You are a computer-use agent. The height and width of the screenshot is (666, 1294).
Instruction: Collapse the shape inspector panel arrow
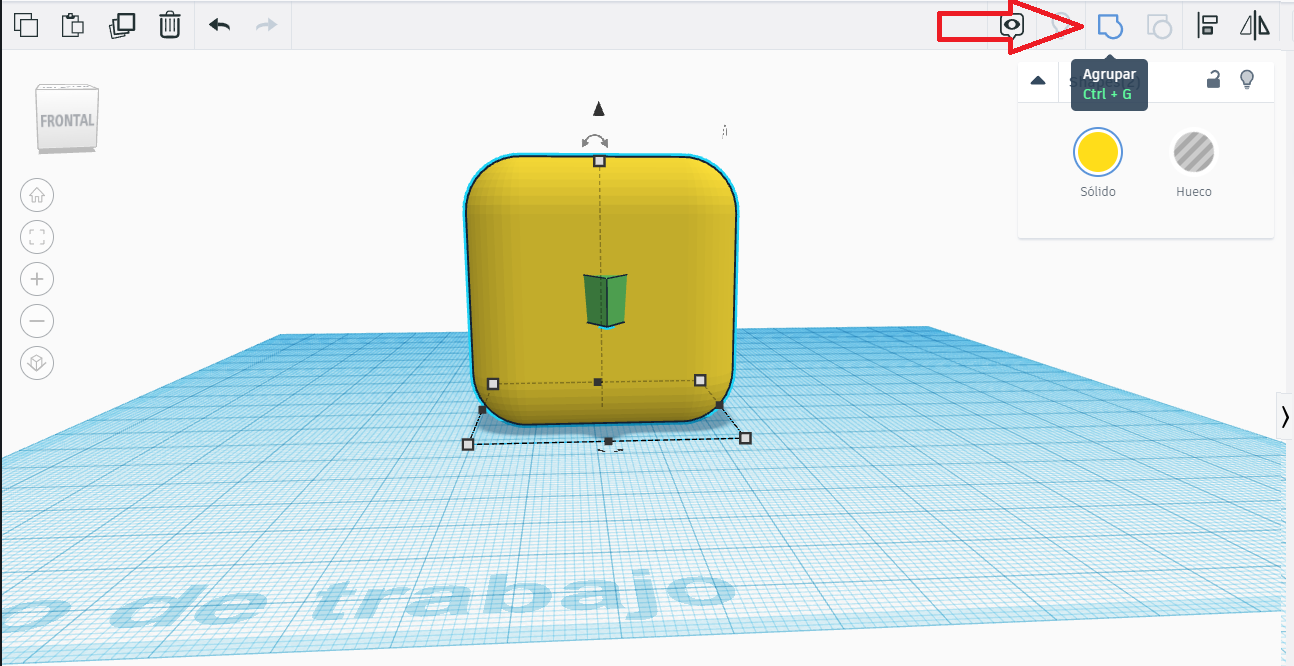pos(1038,81)
